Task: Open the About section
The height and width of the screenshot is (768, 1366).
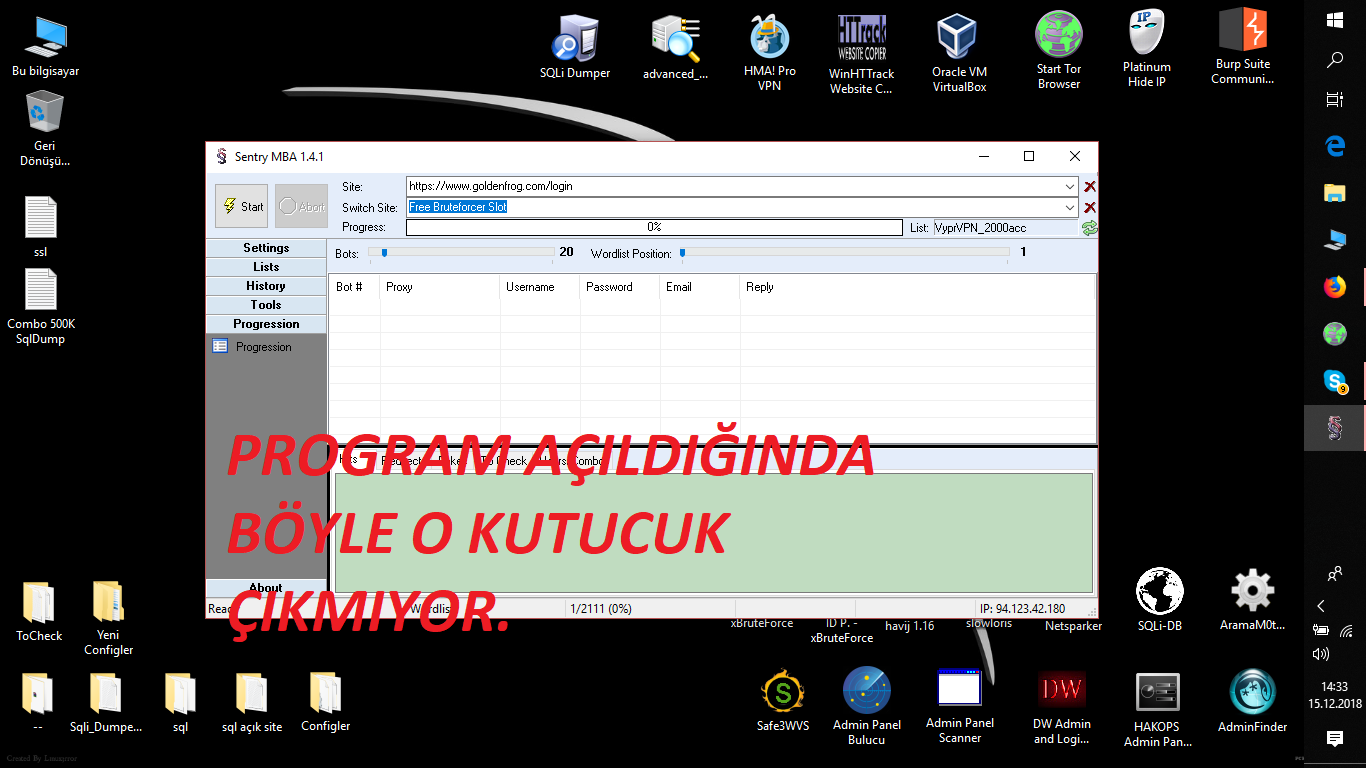Action: pyautogui.click(x=266, y=588)
